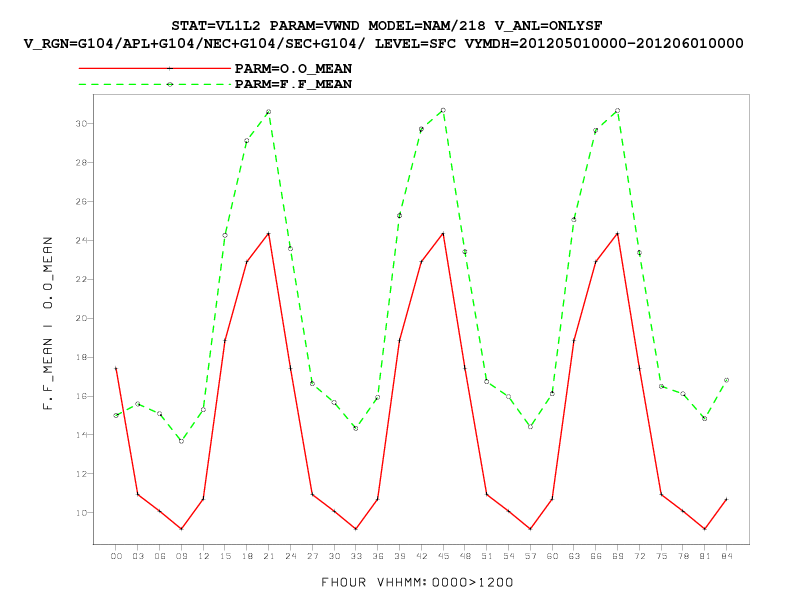Click x-axis tick label 00
Viewport: 792px width, 612px height.
(x=116, y=556)
